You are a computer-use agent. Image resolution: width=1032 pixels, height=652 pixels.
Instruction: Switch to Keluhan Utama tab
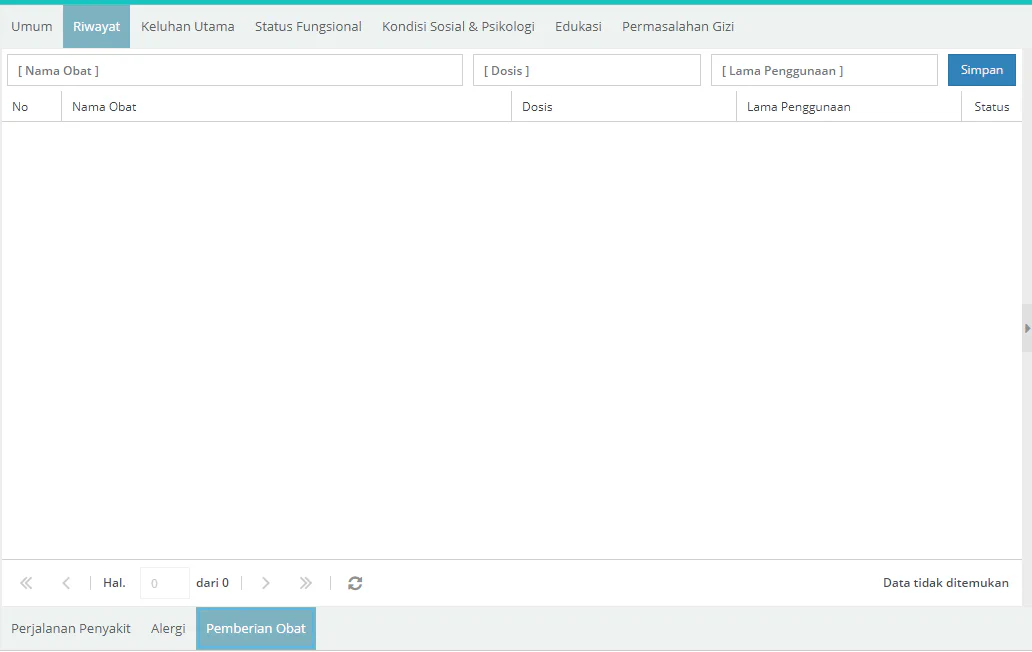pos(188,26)
